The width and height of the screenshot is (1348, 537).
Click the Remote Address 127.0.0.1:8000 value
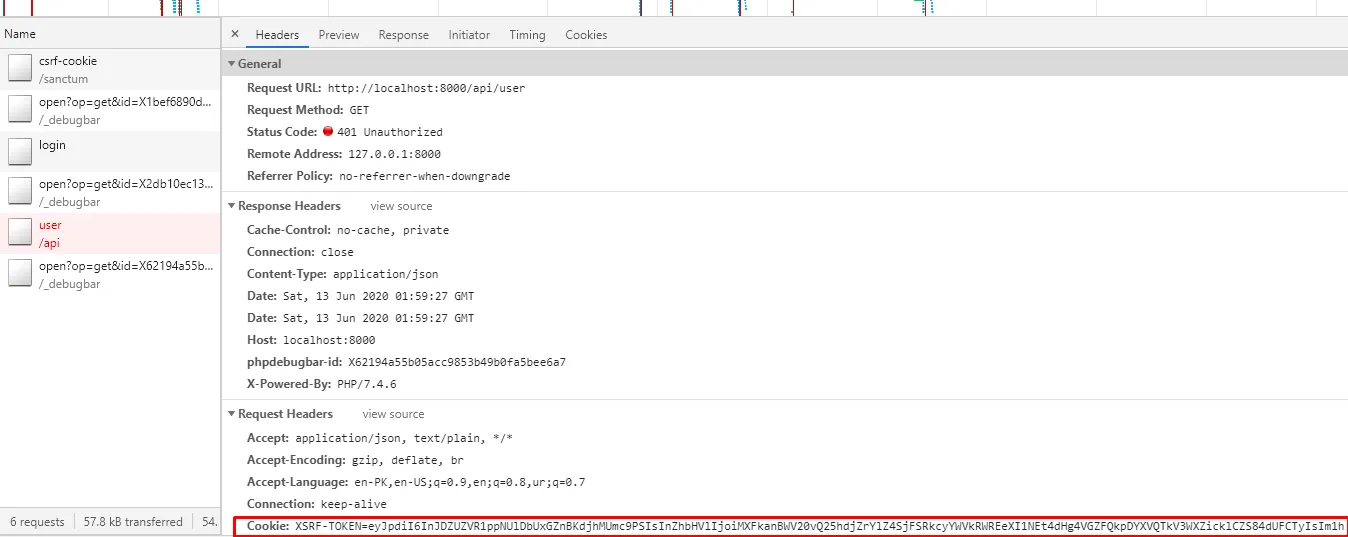(x=394, y=154)
